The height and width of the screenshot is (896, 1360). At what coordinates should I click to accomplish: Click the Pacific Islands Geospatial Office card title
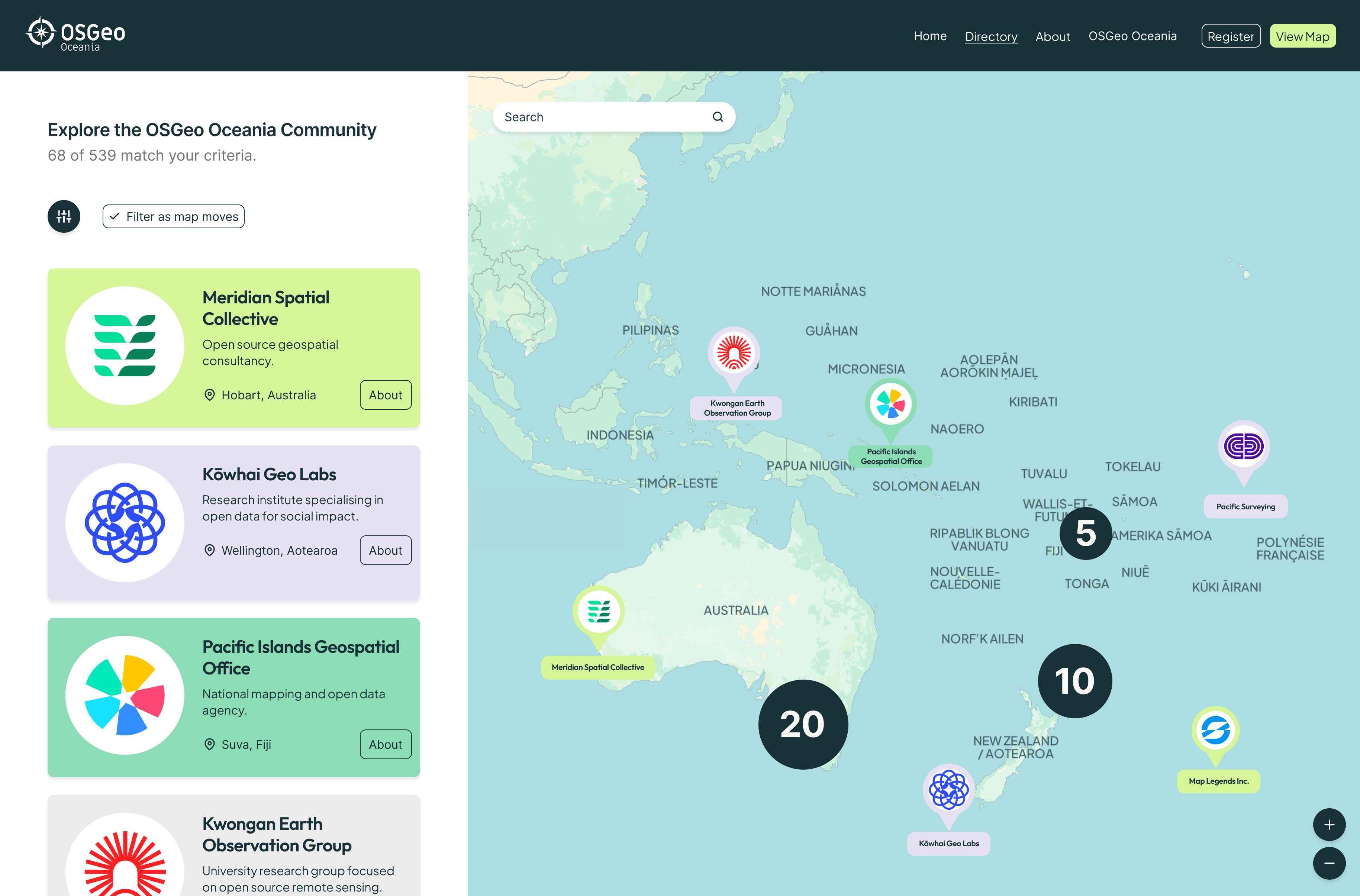coord(301,658)
